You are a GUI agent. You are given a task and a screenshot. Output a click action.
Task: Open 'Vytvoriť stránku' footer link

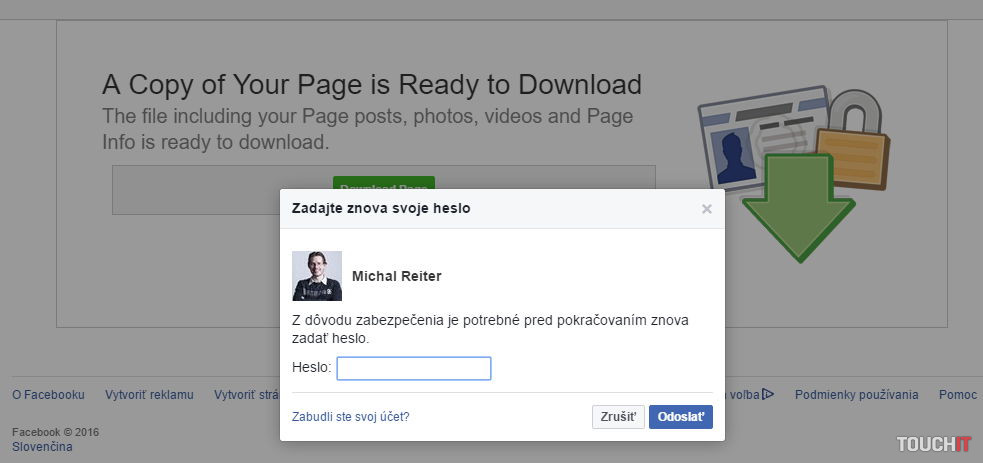246,395
